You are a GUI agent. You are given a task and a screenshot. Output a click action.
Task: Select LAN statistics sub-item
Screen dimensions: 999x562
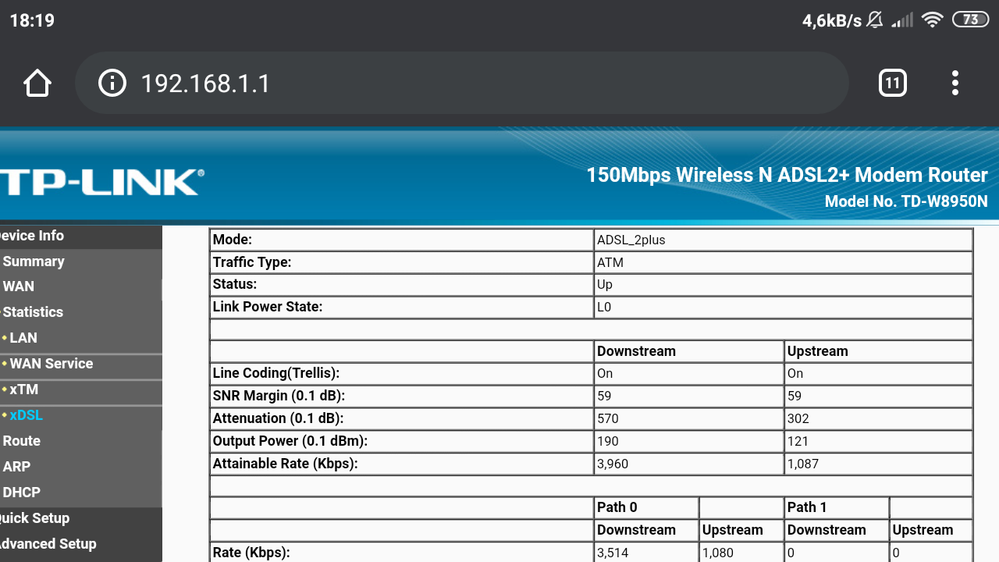click(x=24, y=338)
